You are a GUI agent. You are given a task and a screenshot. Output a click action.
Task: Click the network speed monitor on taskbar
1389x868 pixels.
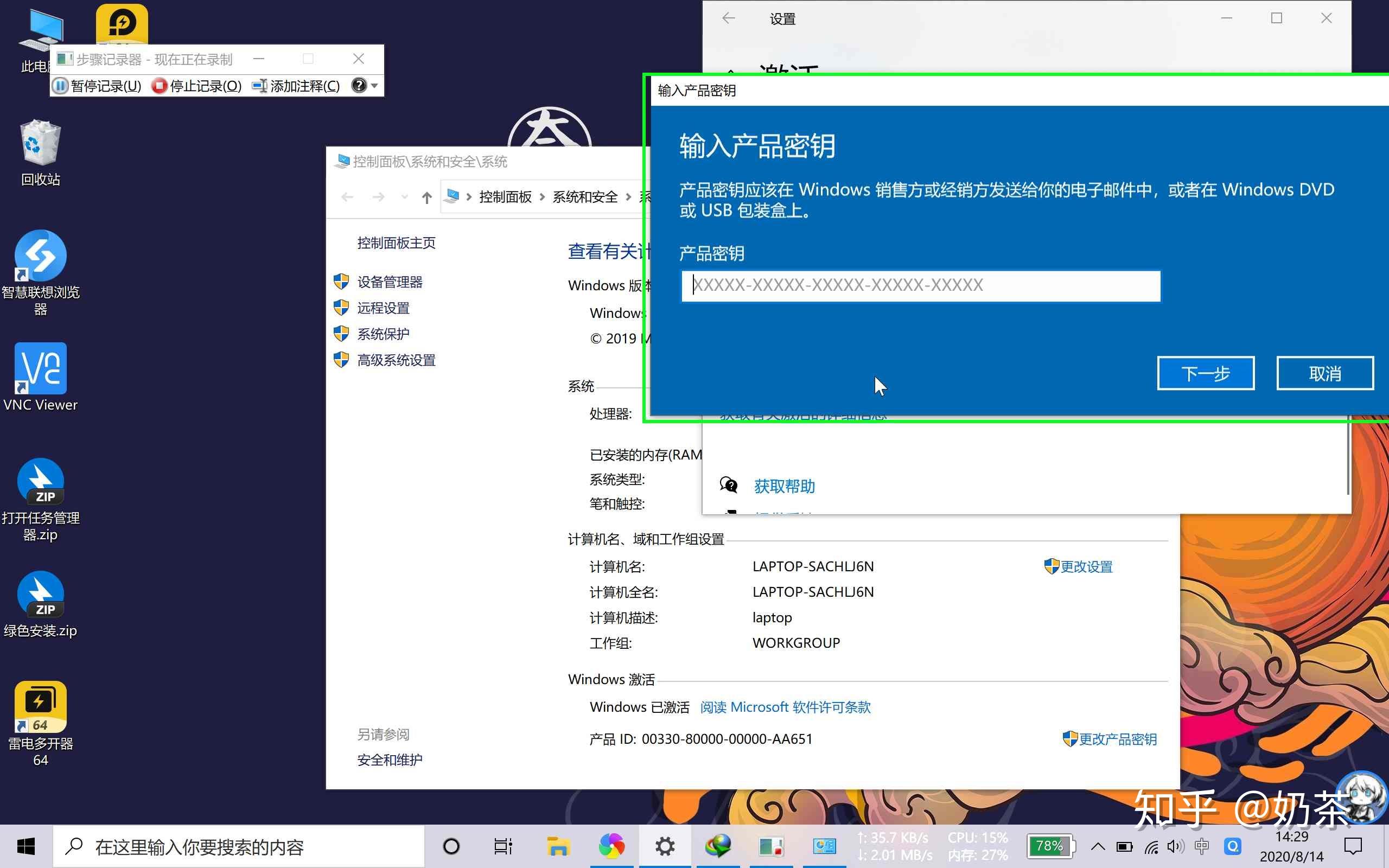tap(894, 846)
